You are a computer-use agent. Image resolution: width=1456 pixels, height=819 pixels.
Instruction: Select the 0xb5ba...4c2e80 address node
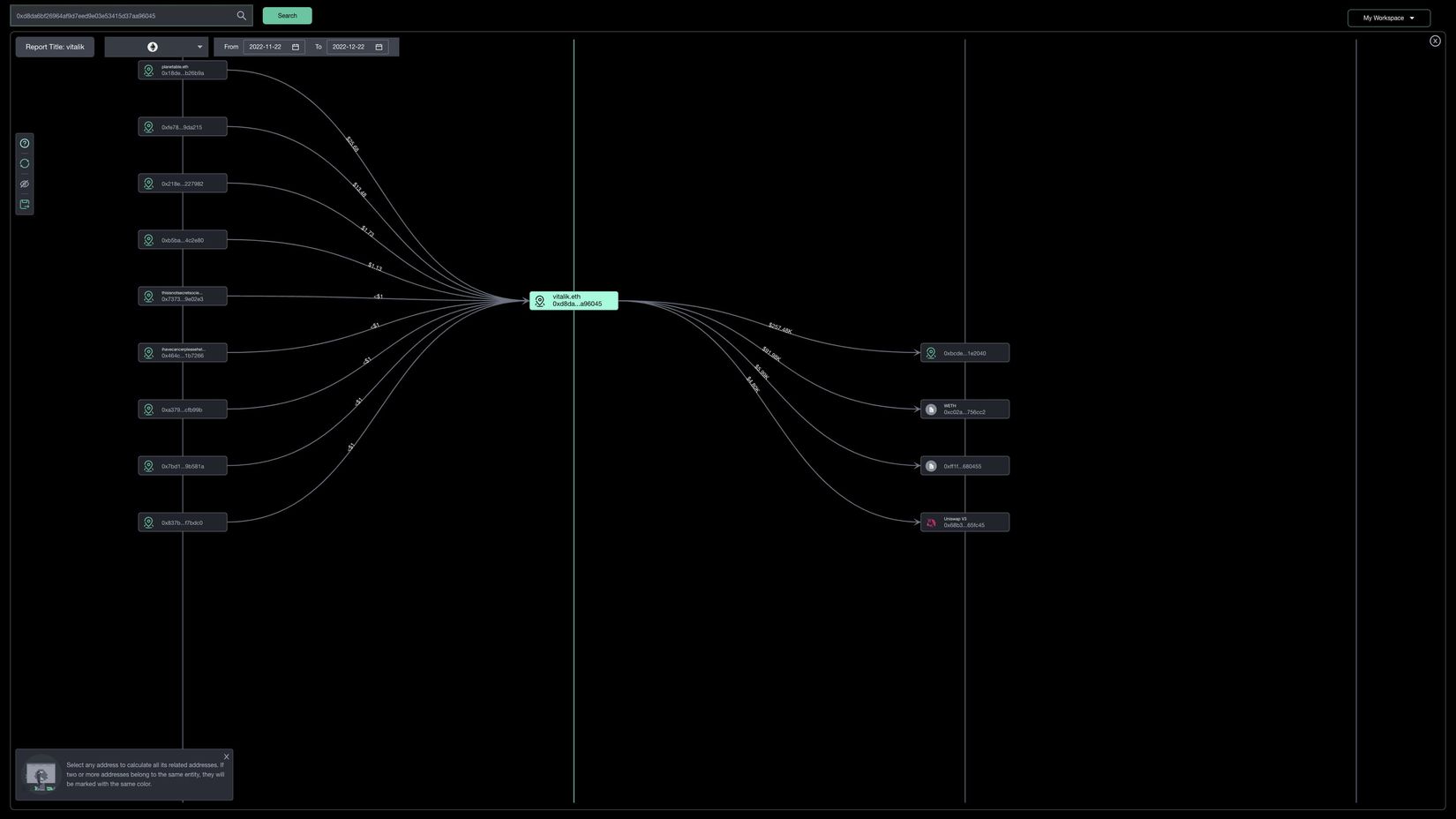183,240
